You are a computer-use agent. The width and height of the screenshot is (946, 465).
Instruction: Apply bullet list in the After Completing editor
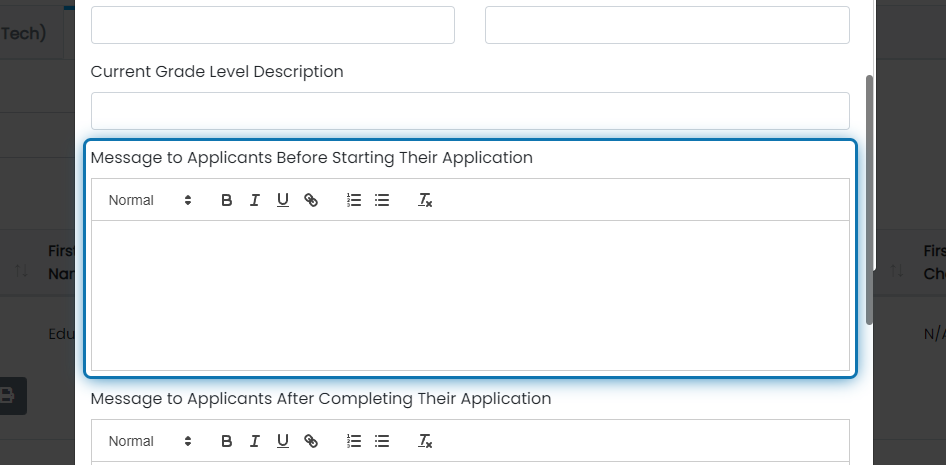382,441
